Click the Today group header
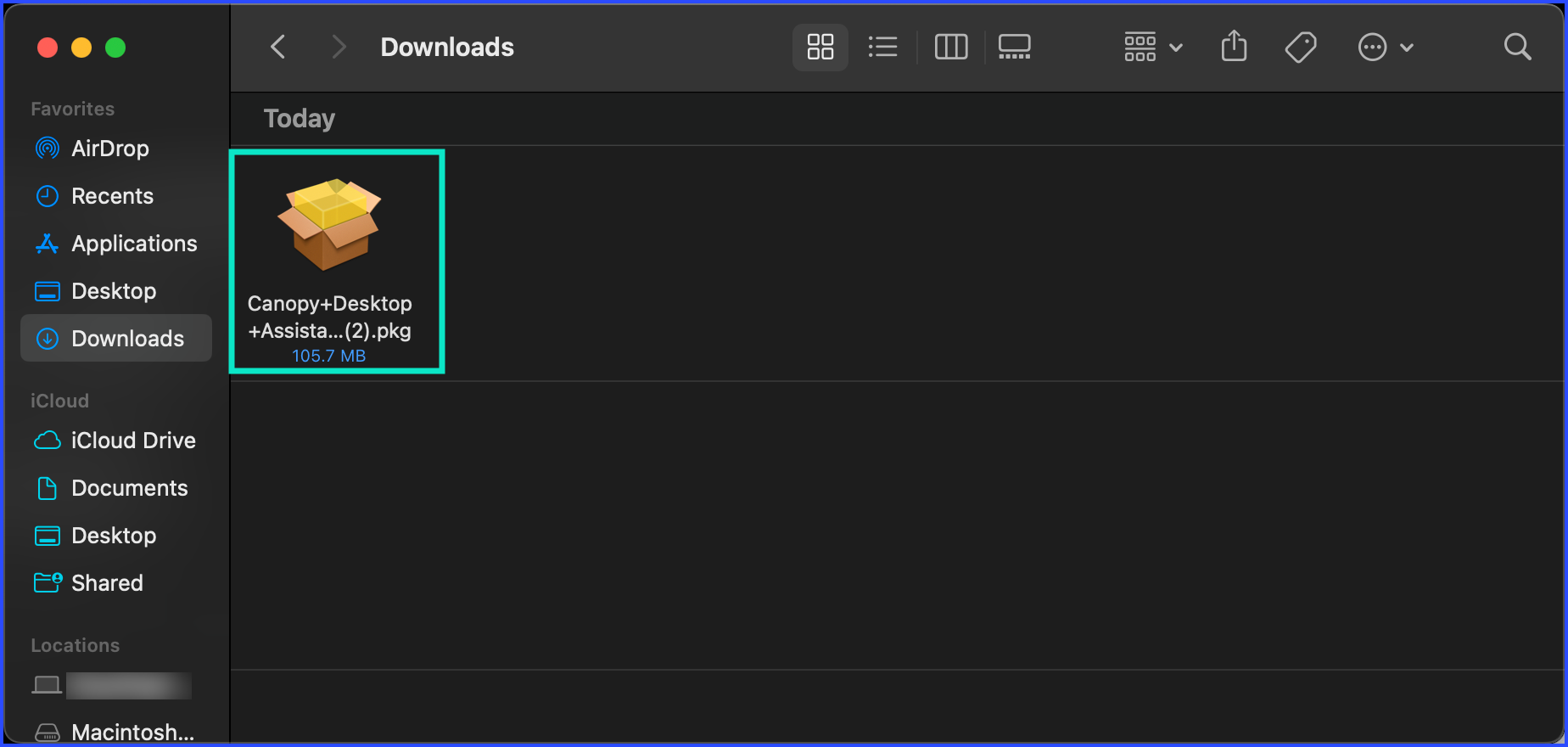Image resolution: width=1568 pixels, height=747 pixels. [x=300, y=119]
